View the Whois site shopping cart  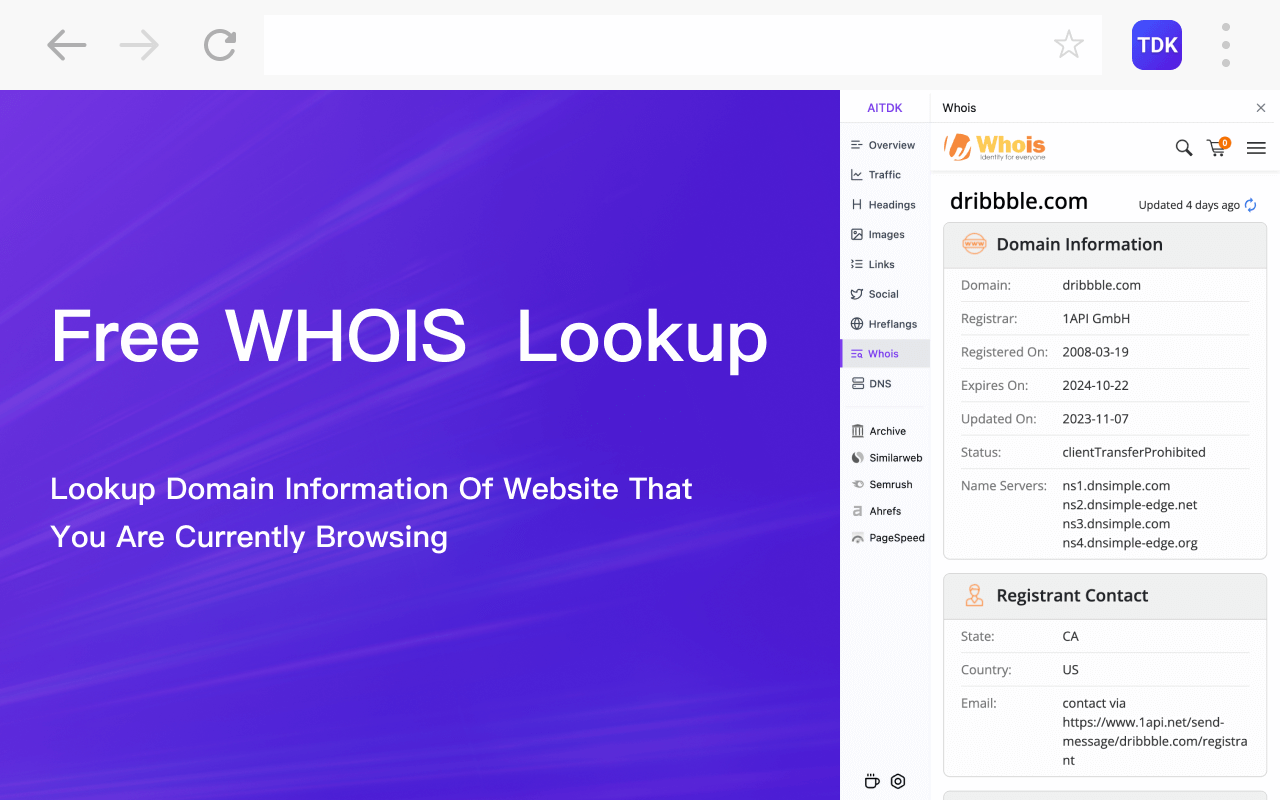tap(1217, 148)
